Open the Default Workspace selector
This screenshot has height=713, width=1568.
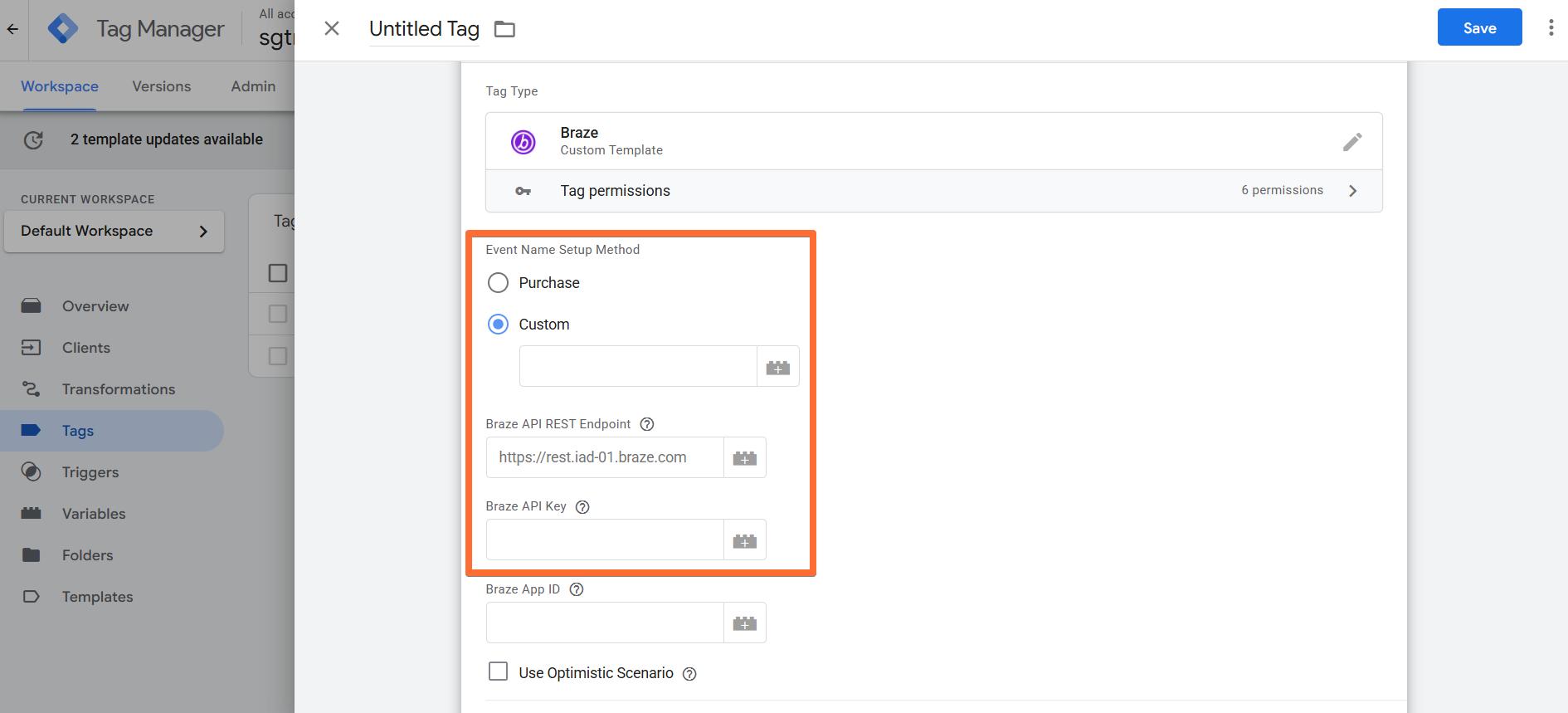(114, 232)
